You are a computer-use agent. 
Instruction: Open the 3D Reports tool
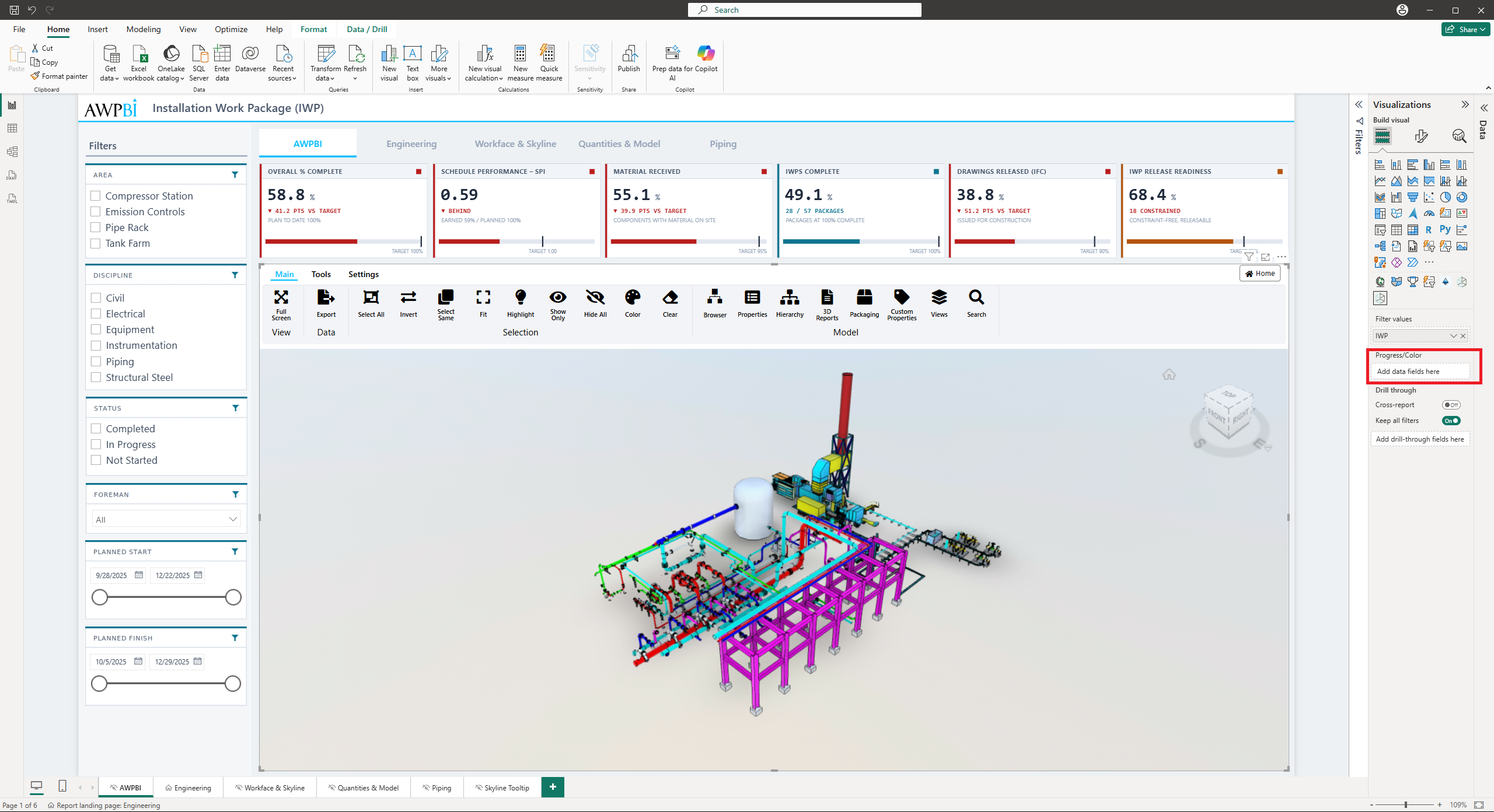827,304
